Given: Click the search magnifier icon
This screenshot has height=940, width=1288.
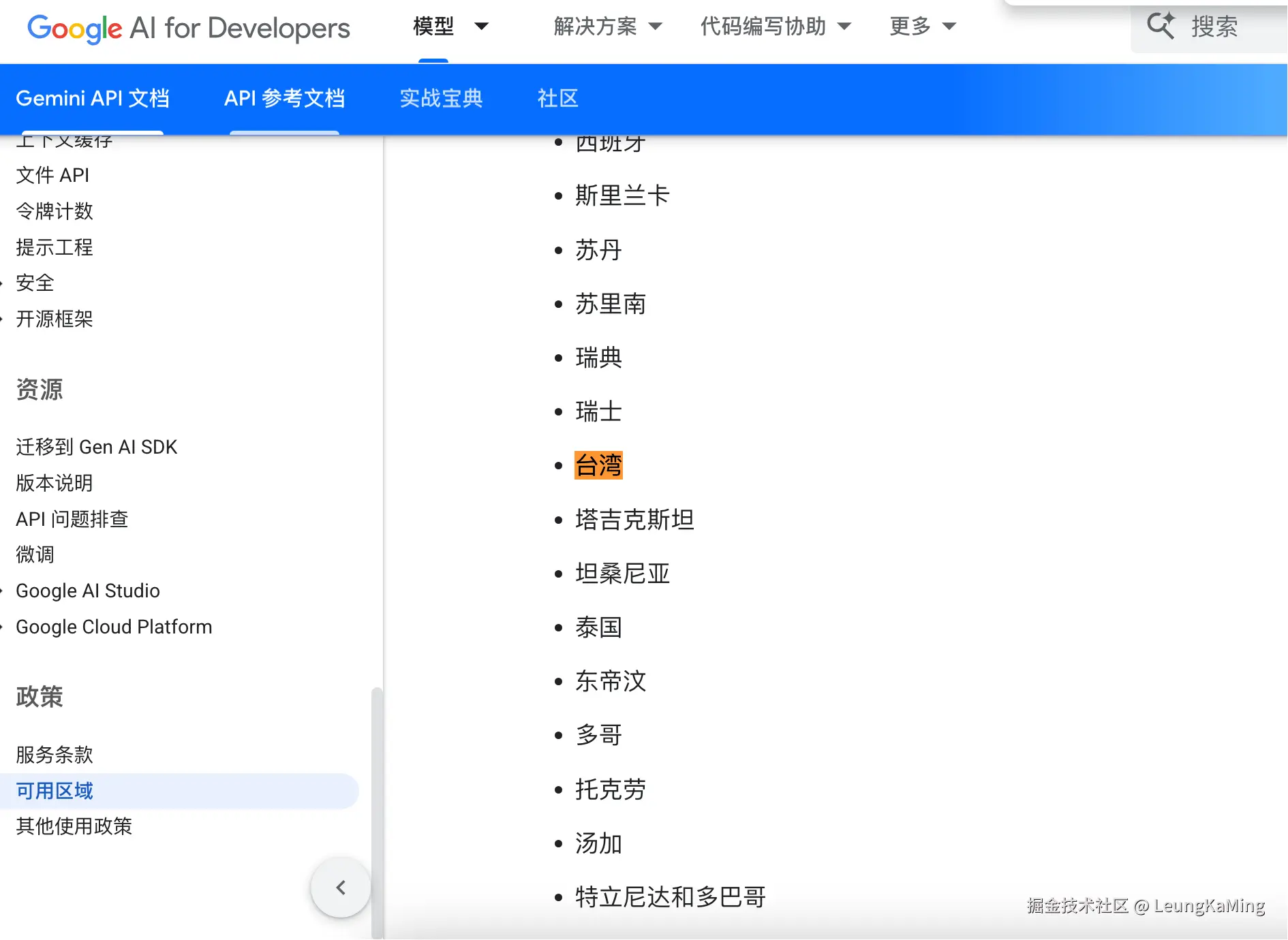Looking at the screenshot, I should point(1161,25).
